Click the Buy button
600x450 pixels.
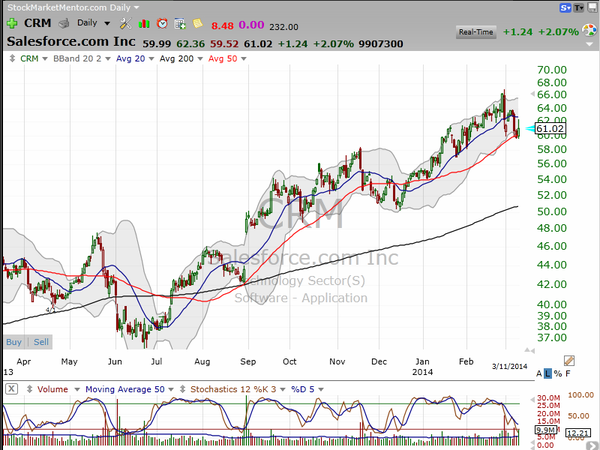pos(14,342)
